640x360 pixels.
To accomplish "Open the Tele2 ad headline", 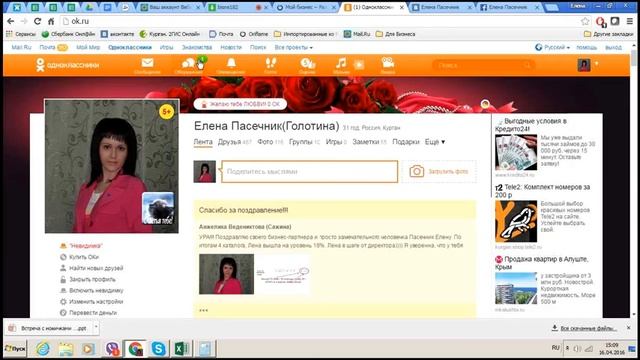I will coord(542,191).
